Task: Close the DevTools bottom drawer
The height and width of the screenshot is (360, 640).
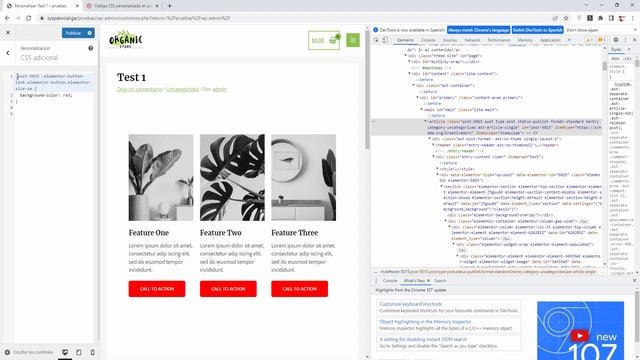Action: pos(635,281)
